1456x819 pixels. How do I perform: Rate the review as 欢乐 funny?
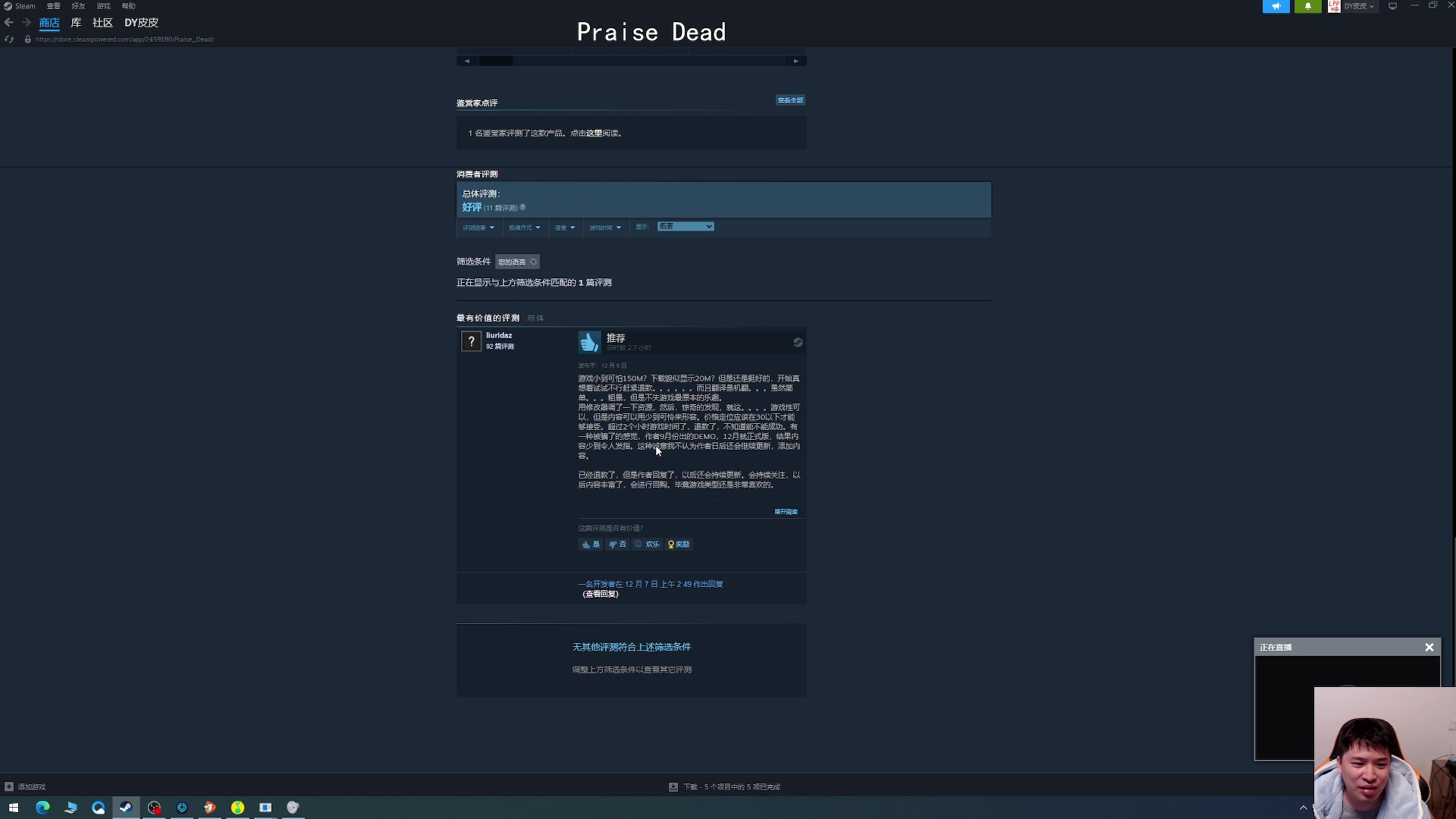point(647,544)
